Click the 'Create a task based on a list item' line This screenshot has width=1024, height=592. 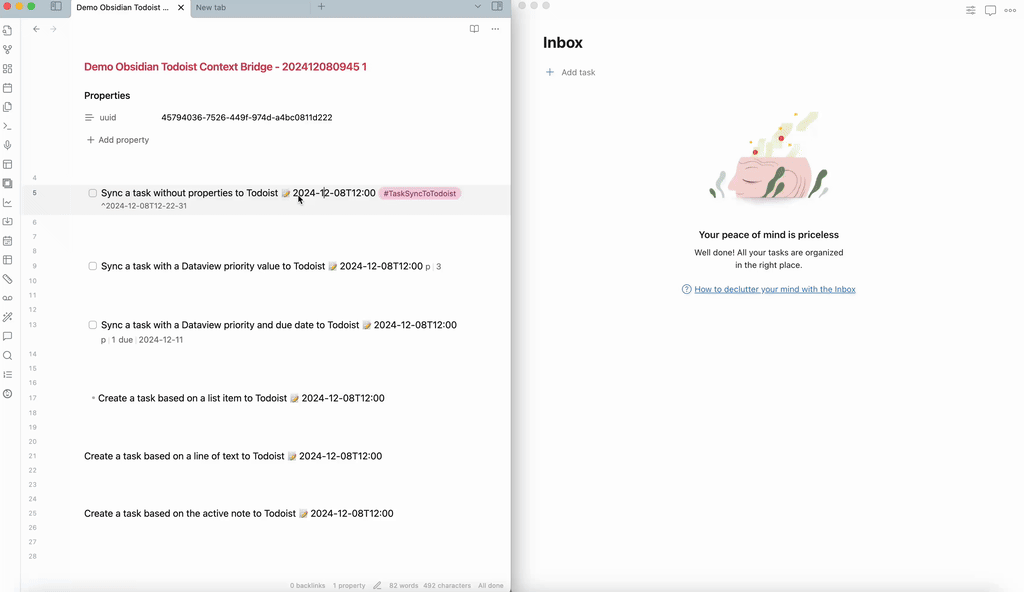(x=241, y=399)
